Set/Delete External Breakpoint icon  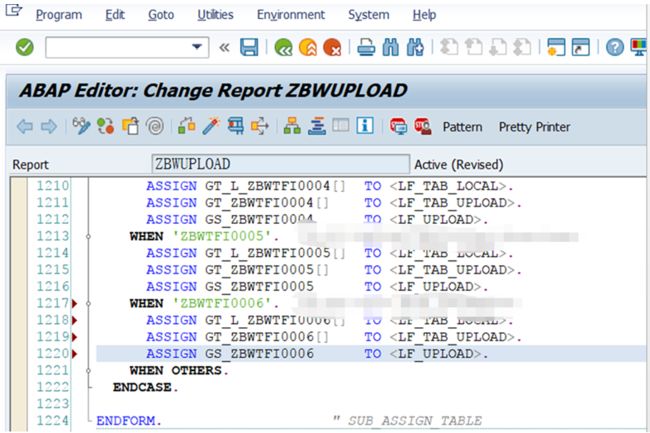pyautogui.click(x=422, y=126)
